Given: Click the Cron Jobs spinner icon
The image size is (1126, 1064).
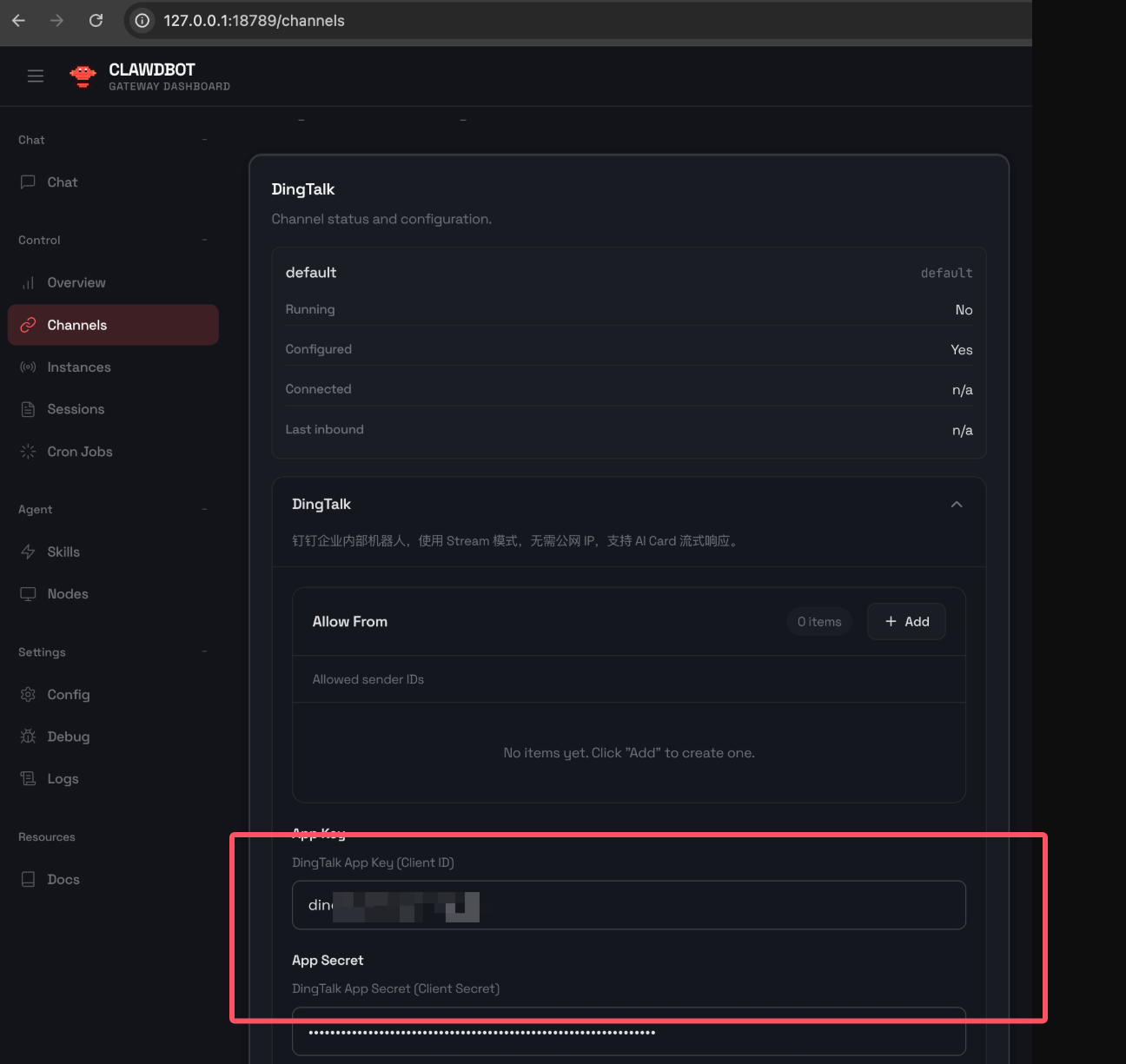Looking at the screenshot, I should click(28, 452).
